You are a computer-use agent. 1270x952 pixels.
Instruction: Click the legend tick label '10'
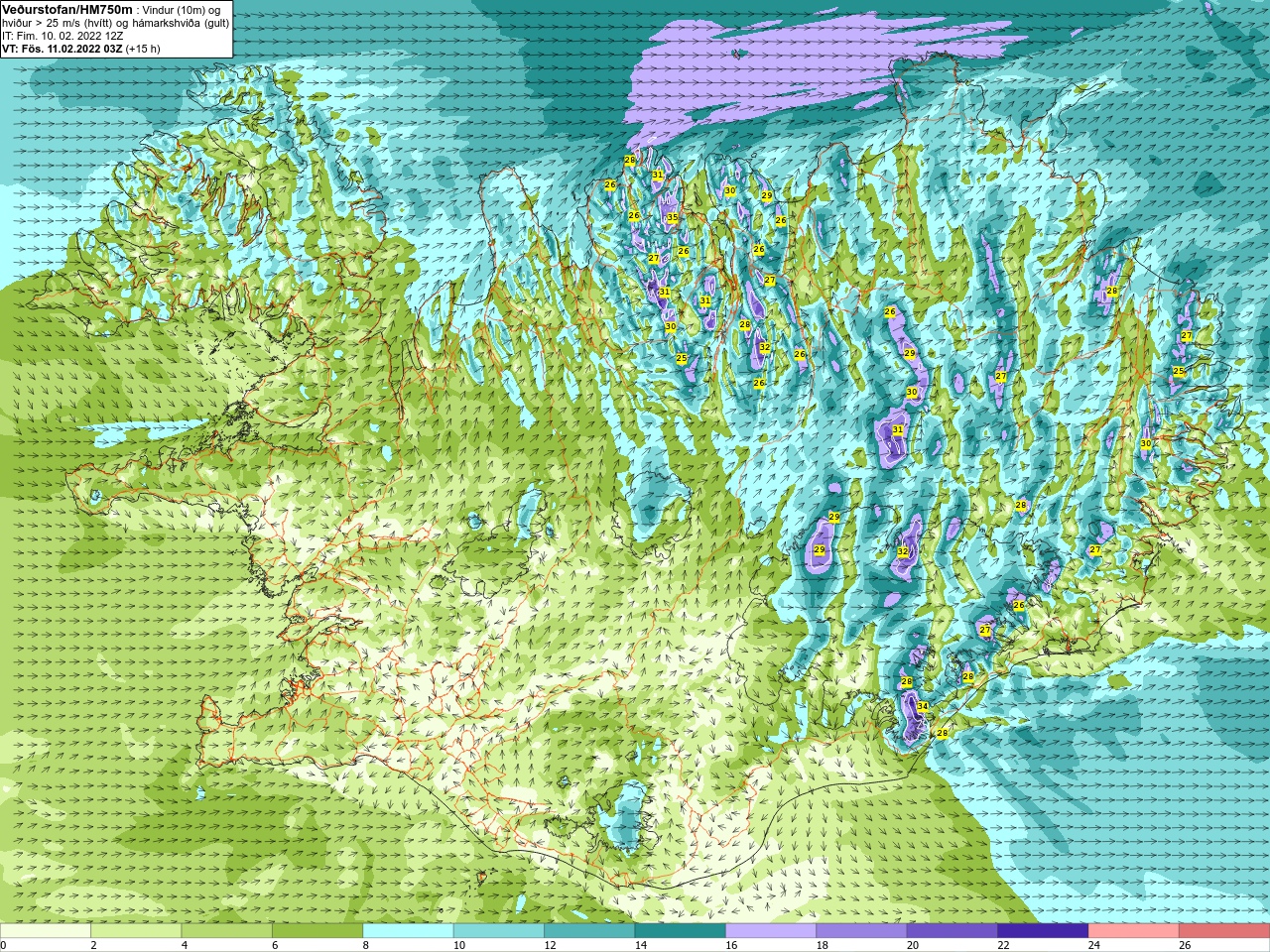click(x=459, y=945)
